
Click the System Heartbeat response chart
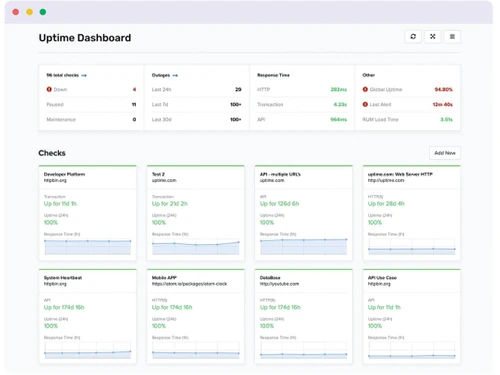[88, 350]
